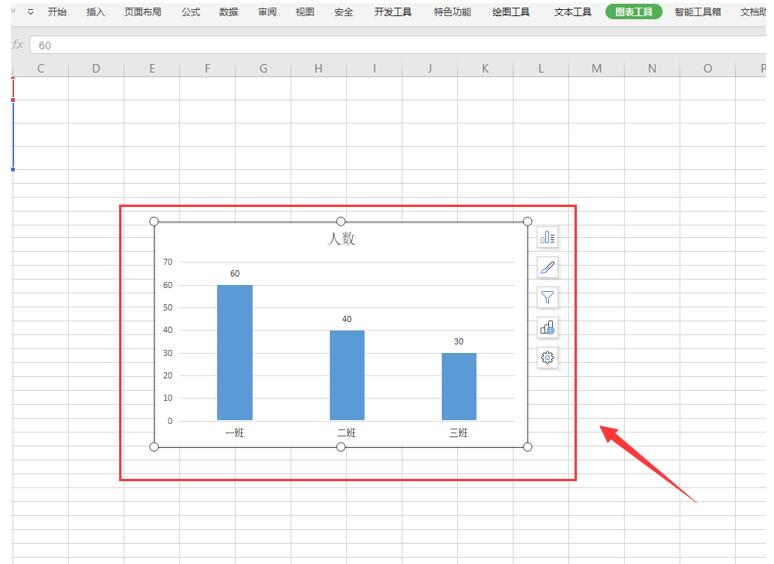Select column M header

(596, 69)
